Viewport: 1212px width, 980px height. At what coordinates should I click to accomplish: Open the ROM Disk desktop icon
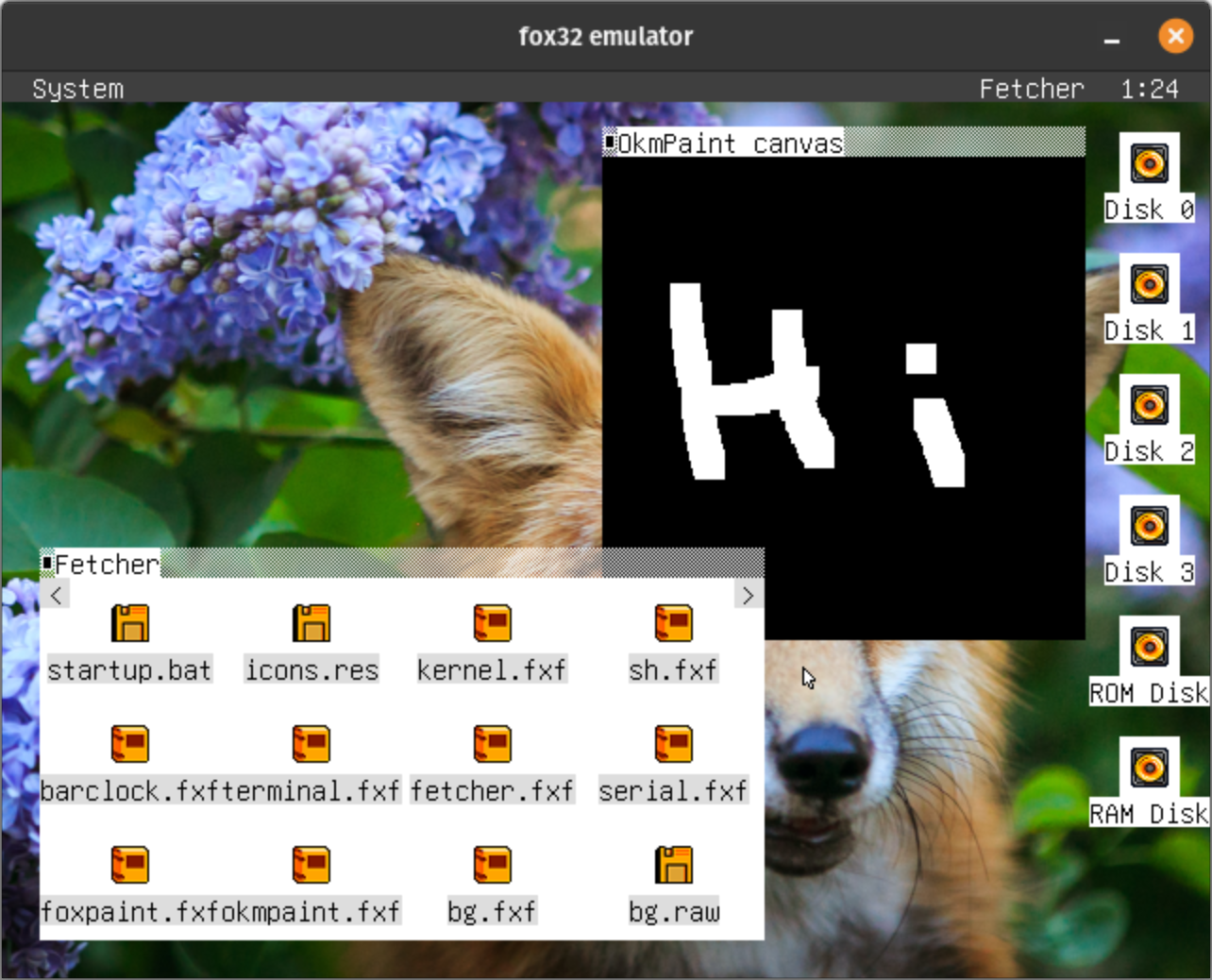(1150, 646)
